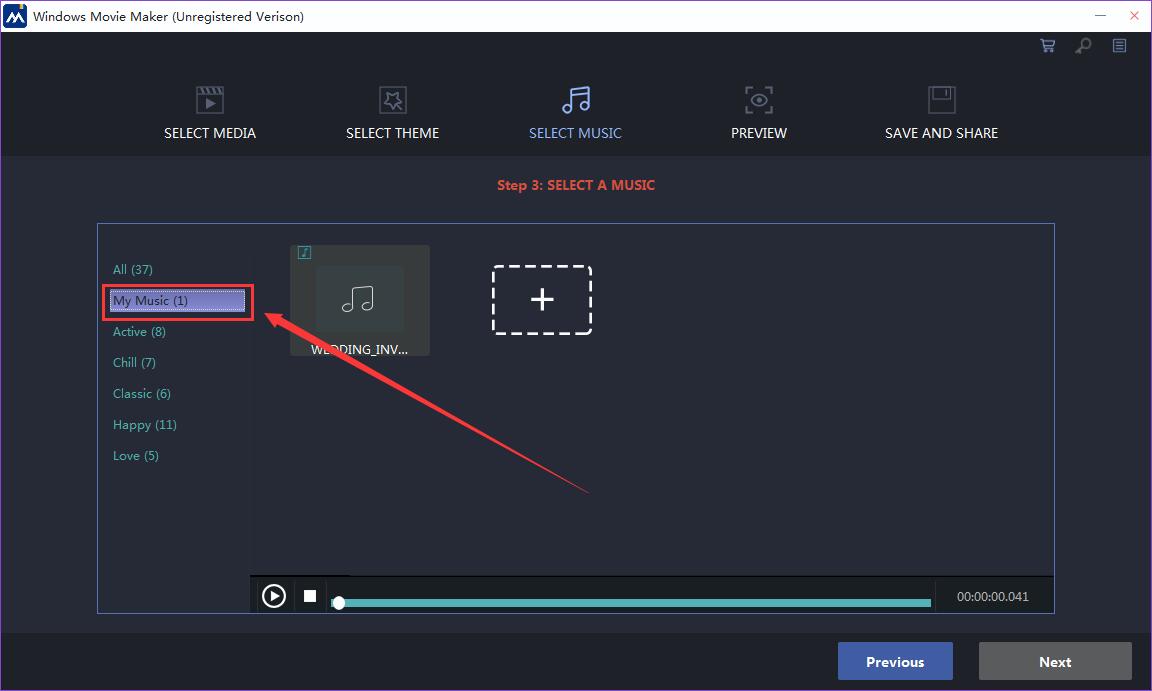Open the menu list icon
Screen dimensions: 1152x691
pos(1119,46)
